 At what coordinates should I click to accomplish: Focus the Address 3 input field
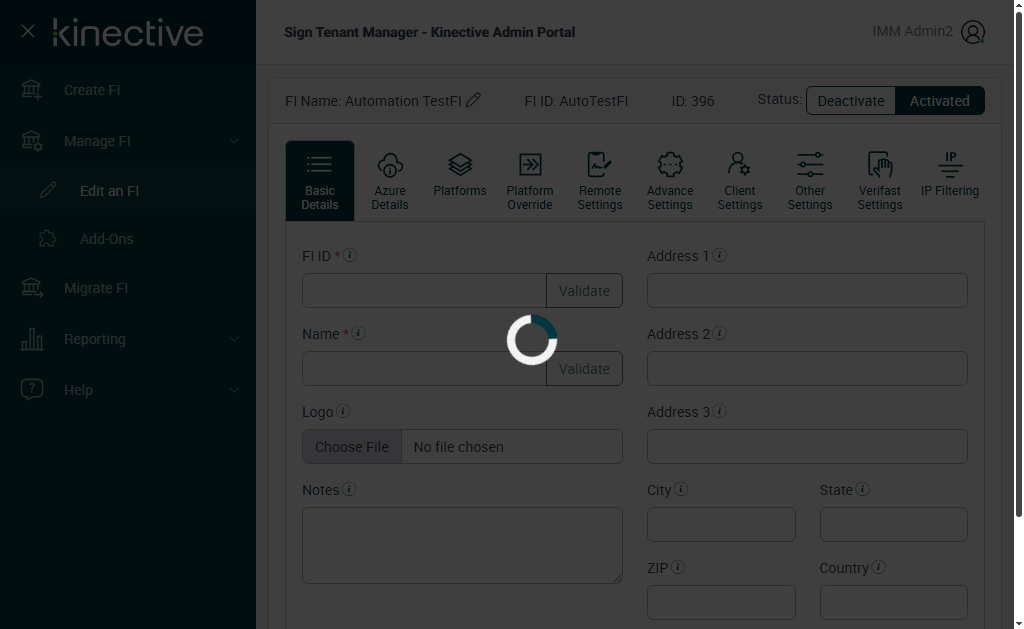click(x=807, y=447)
